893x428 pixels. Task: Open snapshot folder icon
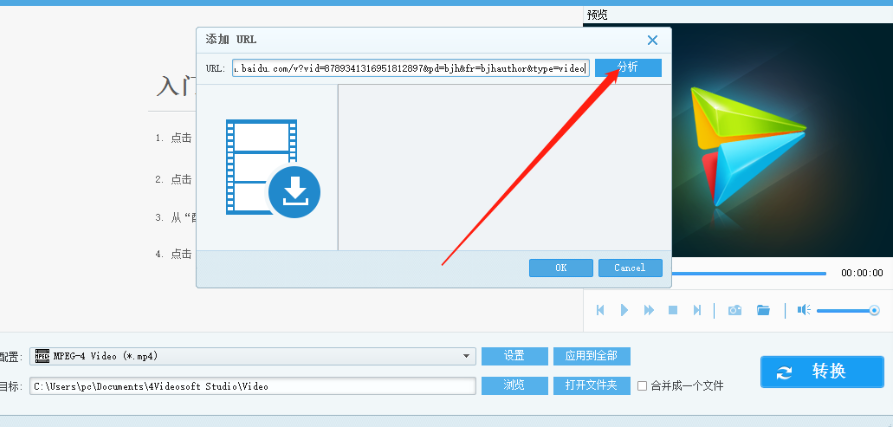pos(763,310)
